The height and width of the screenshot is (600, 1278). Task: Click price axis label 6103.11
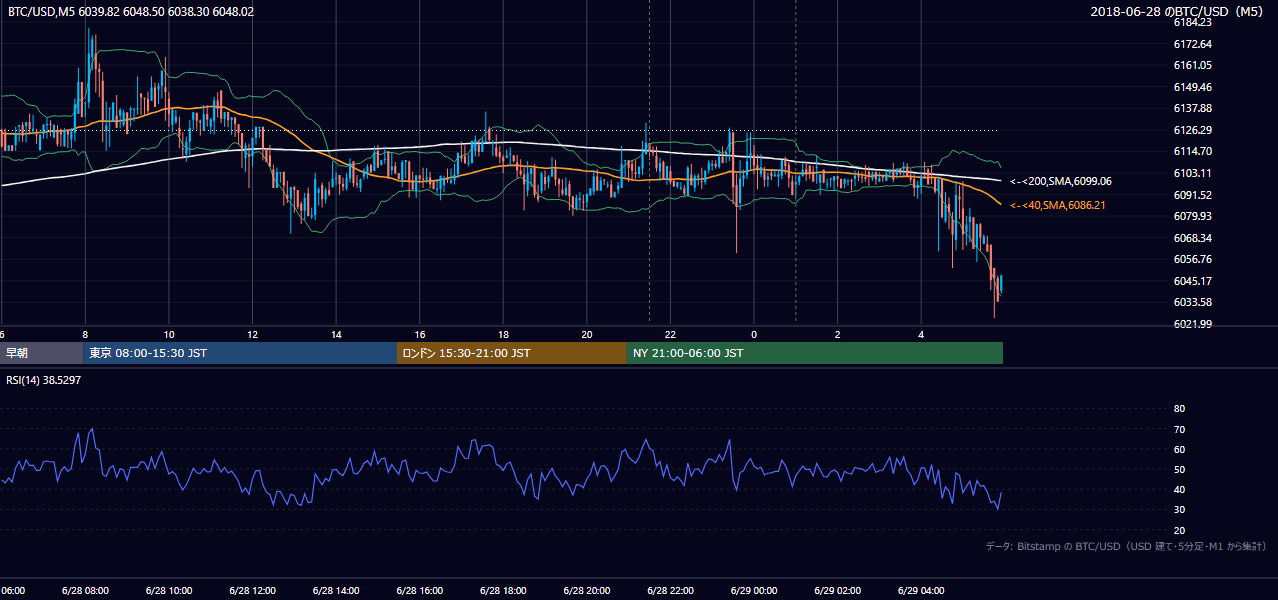coord(1192,173)
